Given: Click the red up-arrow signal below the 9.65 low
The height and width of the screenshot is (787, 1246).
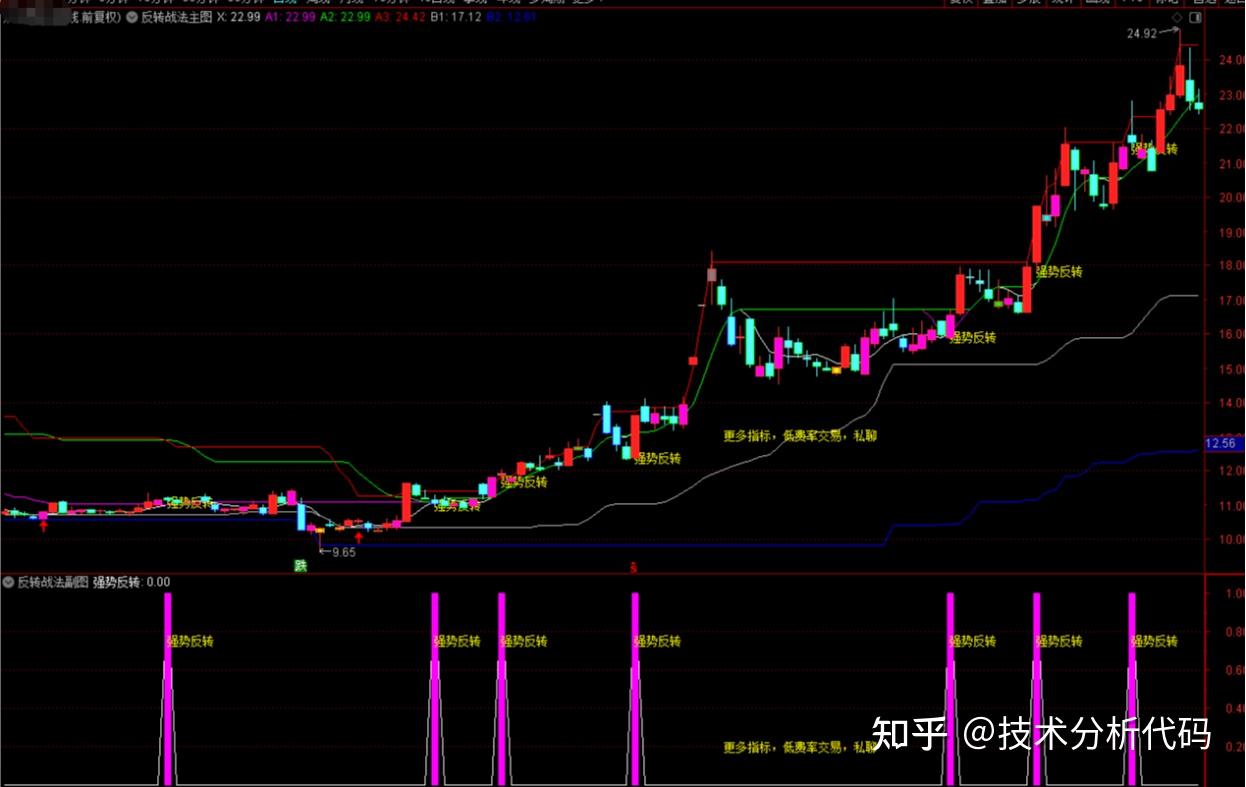Looking at the screenshot, I should (x=359, y=537).
